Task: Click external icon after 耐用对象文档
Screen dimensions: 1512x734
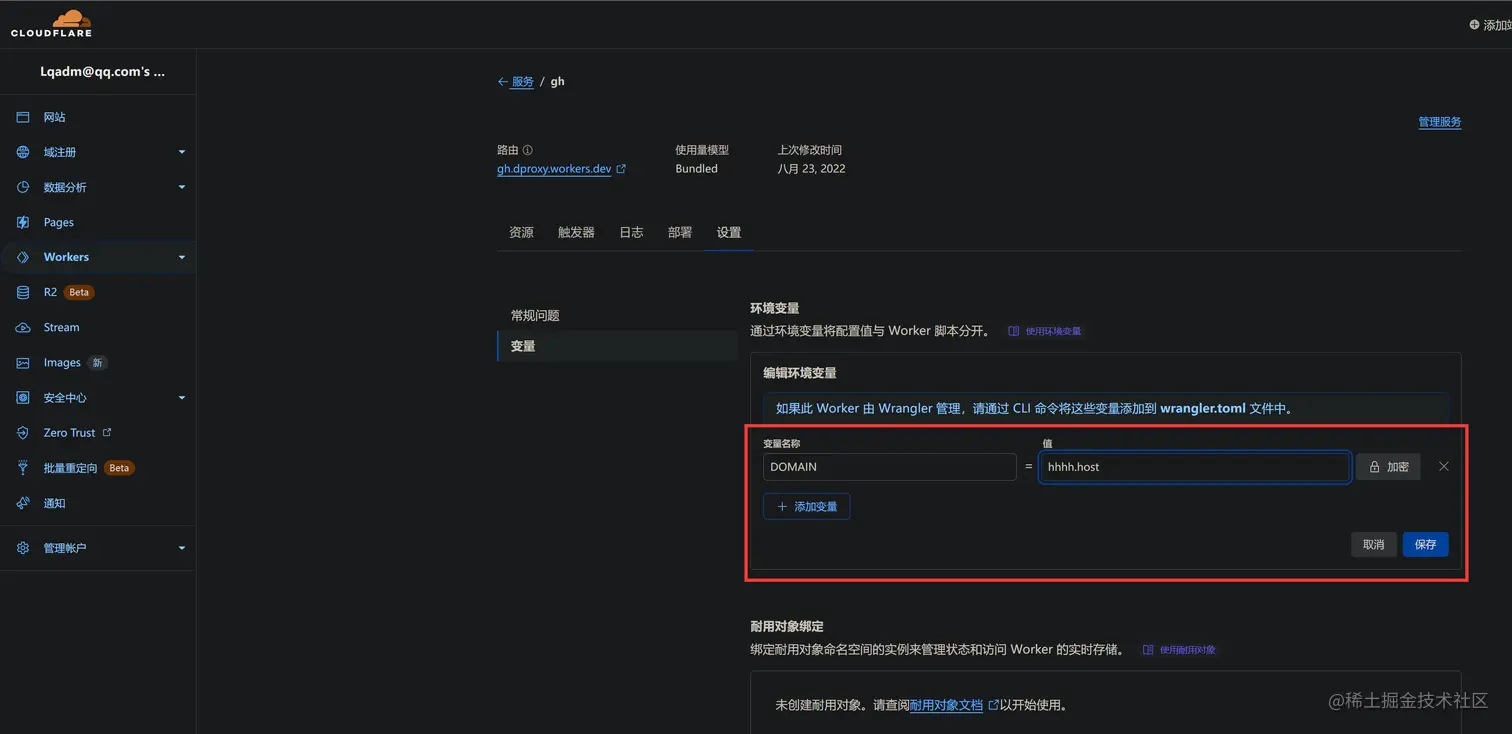Action: click(x=993, y=705)
